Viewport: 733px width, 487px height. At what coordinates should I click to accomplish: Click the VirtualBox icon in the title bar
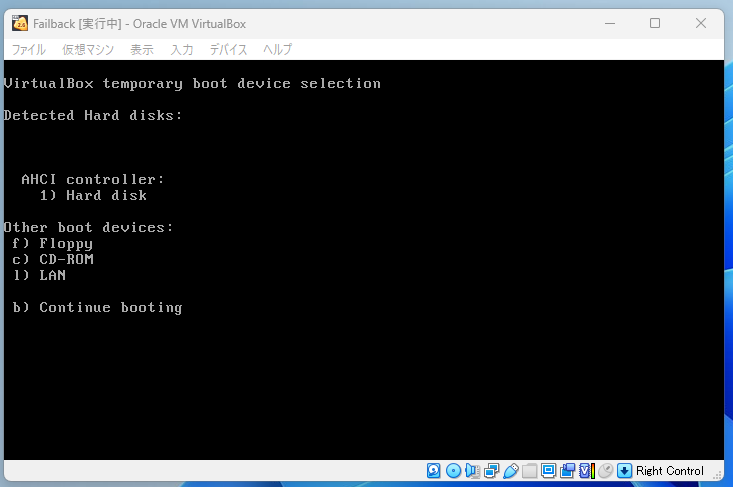point(20,23)
